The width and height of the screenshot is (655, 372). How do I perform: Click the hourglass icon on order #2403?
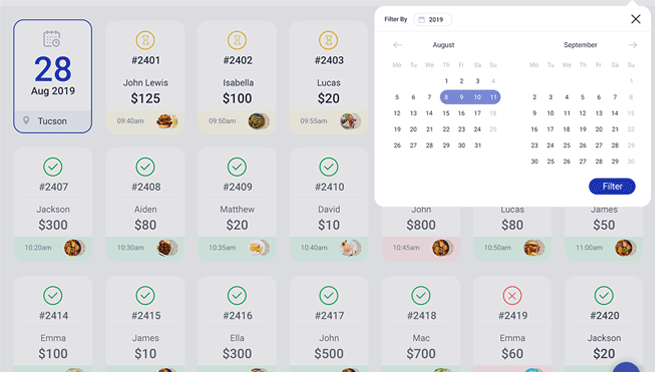tap(329, 40)
